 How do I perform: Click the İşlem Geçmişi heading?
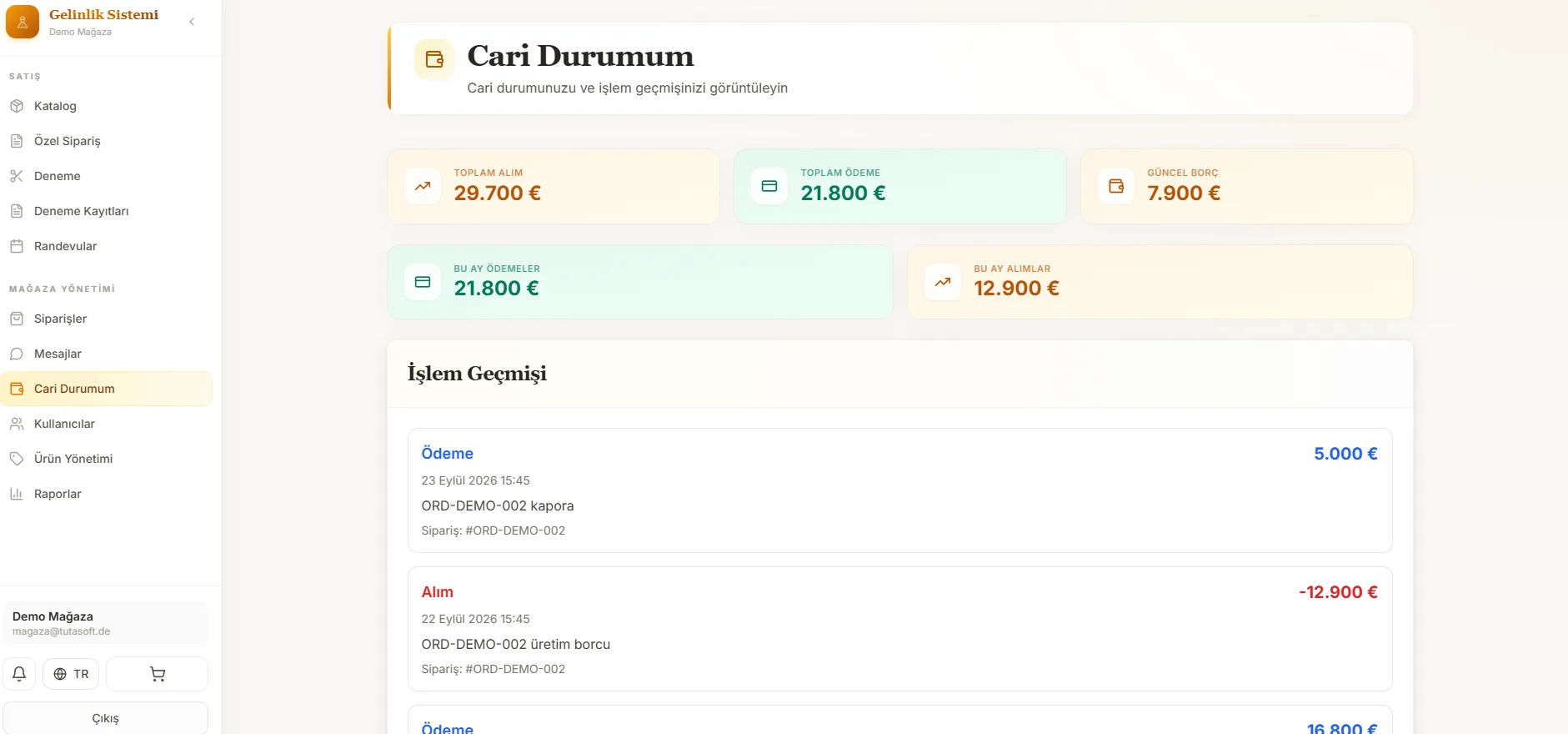(x=477, y=374)
